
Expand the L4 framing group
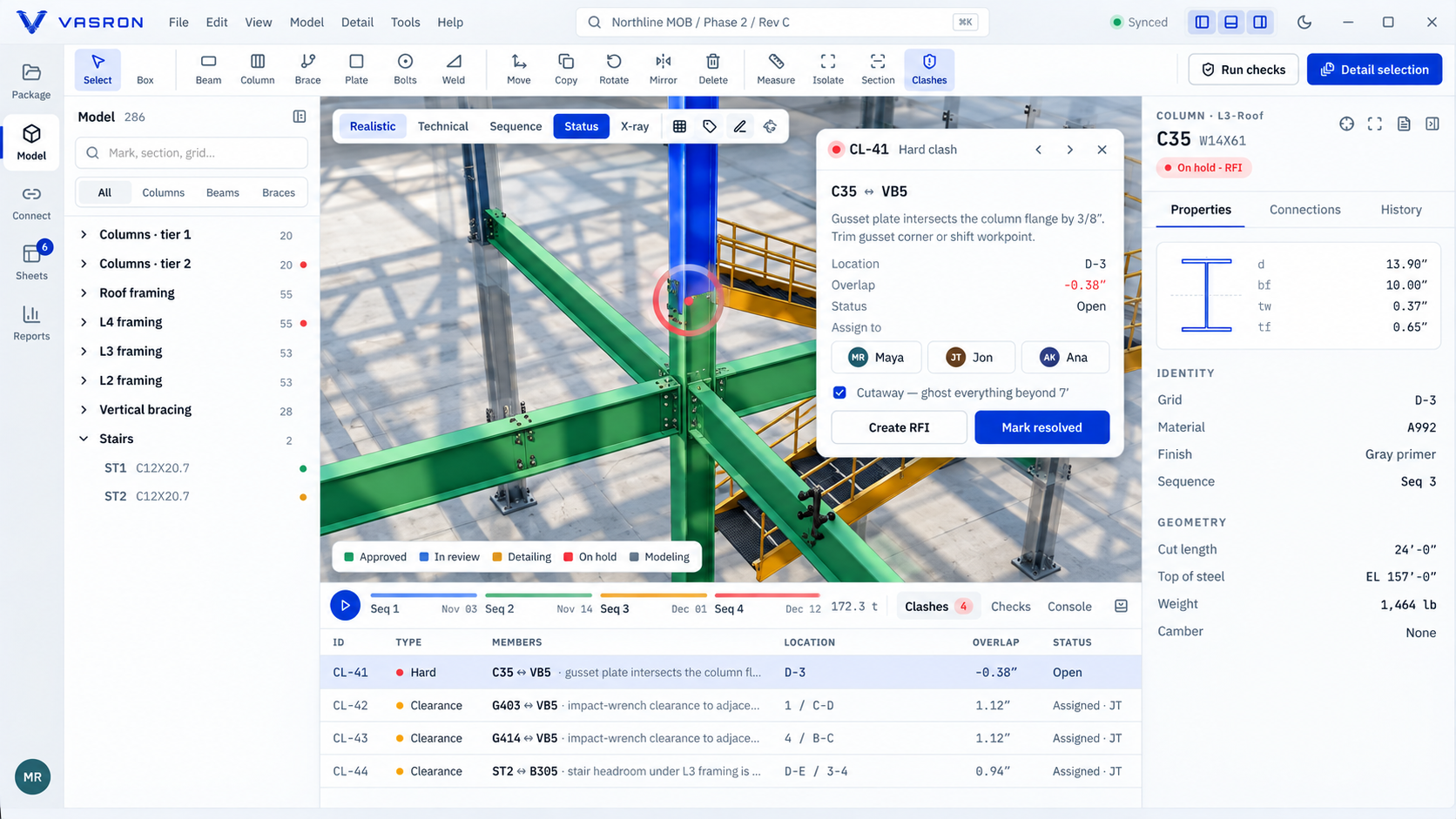click(84, 322)
